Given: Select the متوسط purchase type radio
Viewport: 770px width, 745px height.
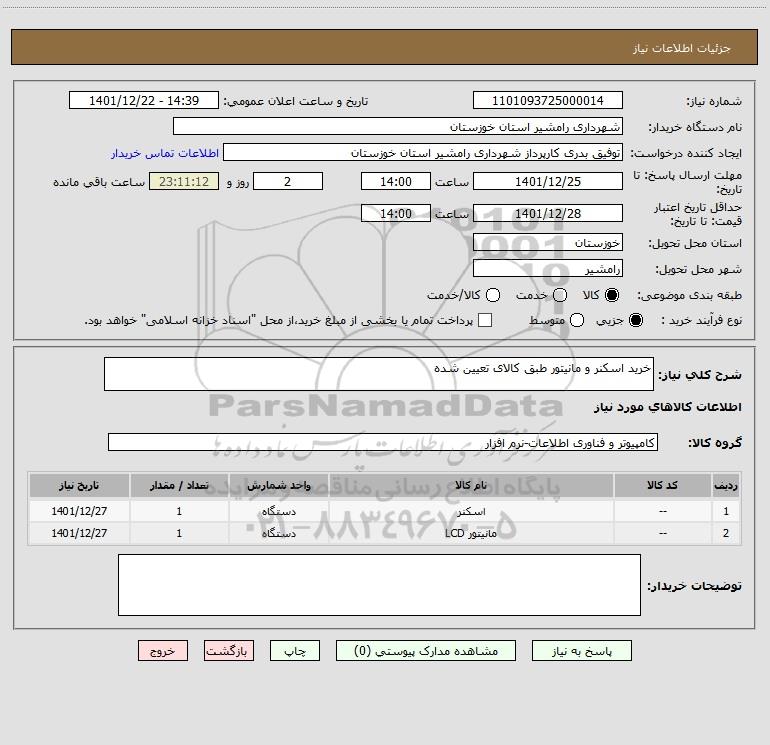Looking at the screenshot, I should click(577, 320).
